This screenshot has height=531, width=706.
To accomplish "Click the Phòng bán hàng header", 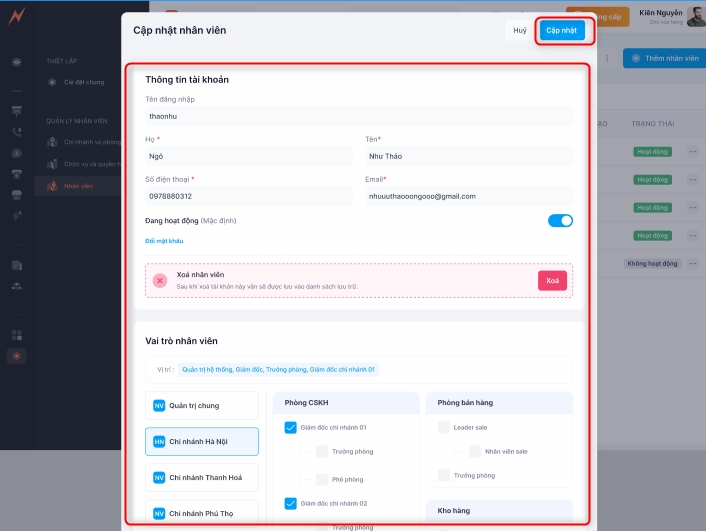I will [x=499, y=403].
